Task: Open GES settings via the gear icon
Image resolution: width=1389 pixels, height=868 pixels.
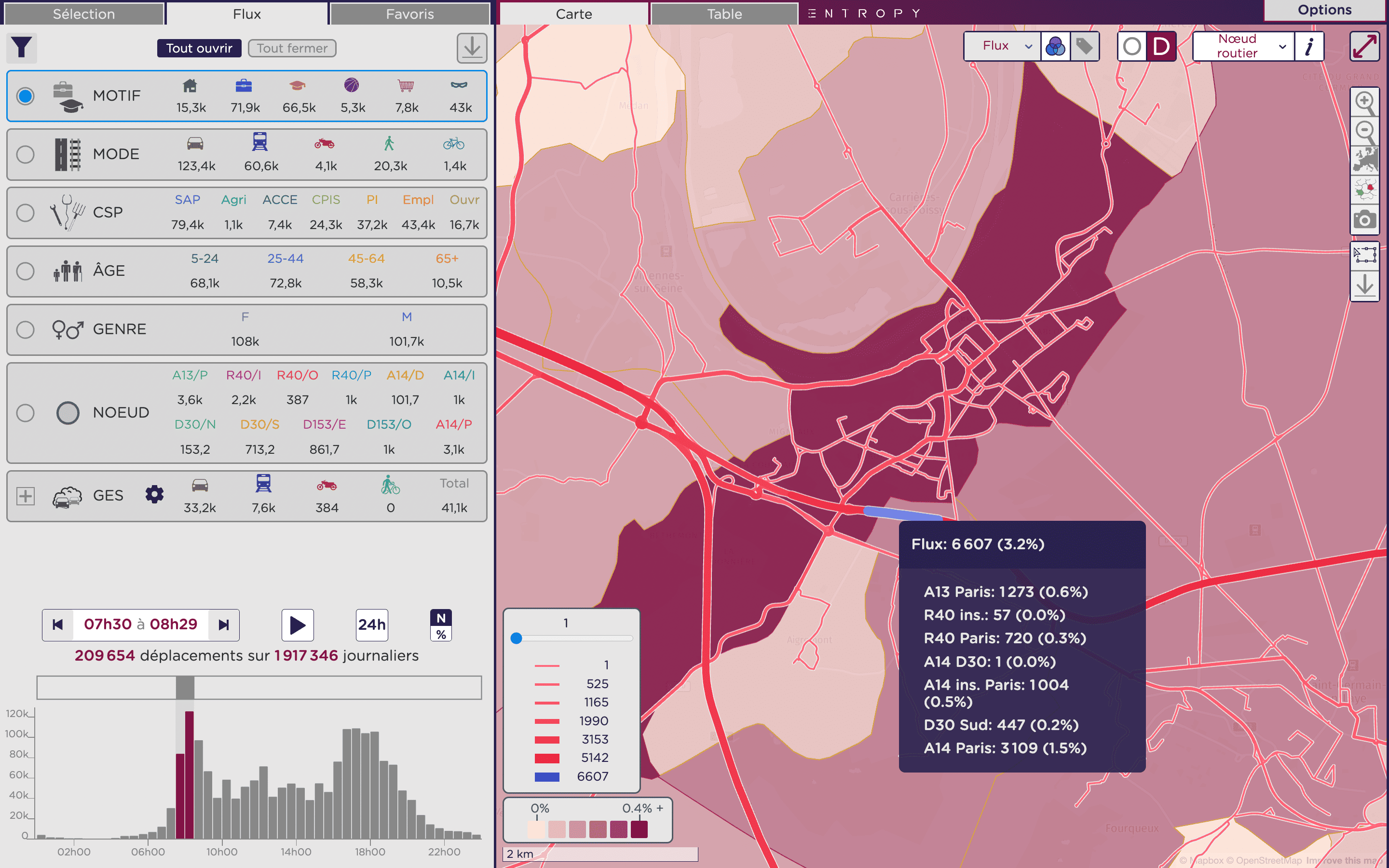Action: pos(154,495)
